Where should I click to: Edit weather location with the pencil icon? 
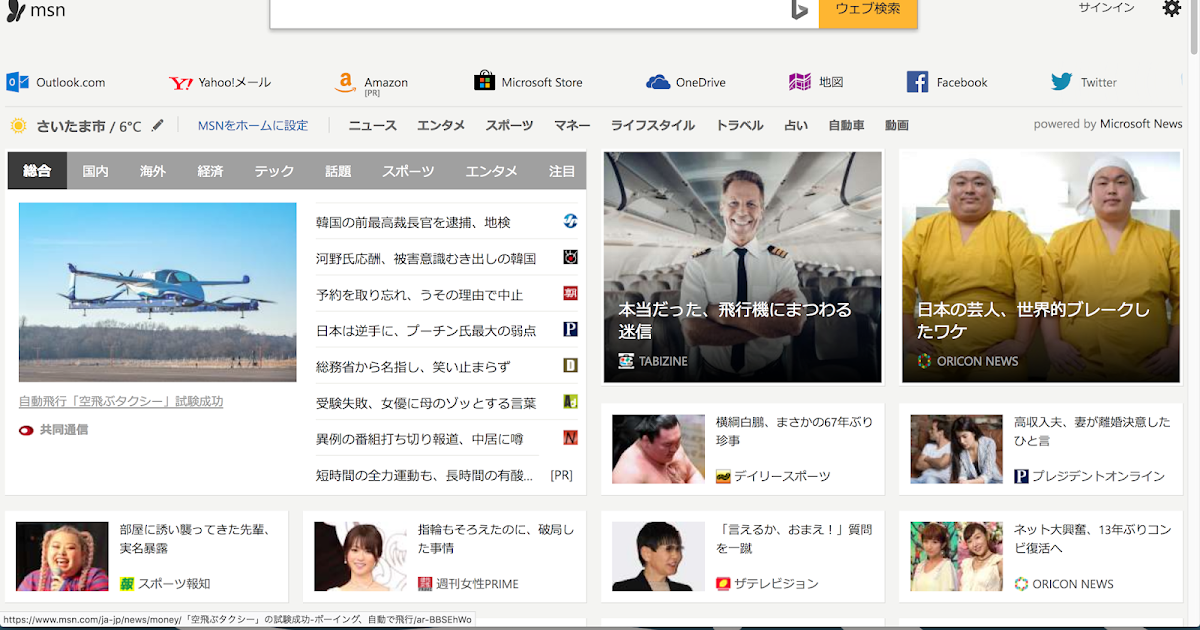[x=157, y=124]
